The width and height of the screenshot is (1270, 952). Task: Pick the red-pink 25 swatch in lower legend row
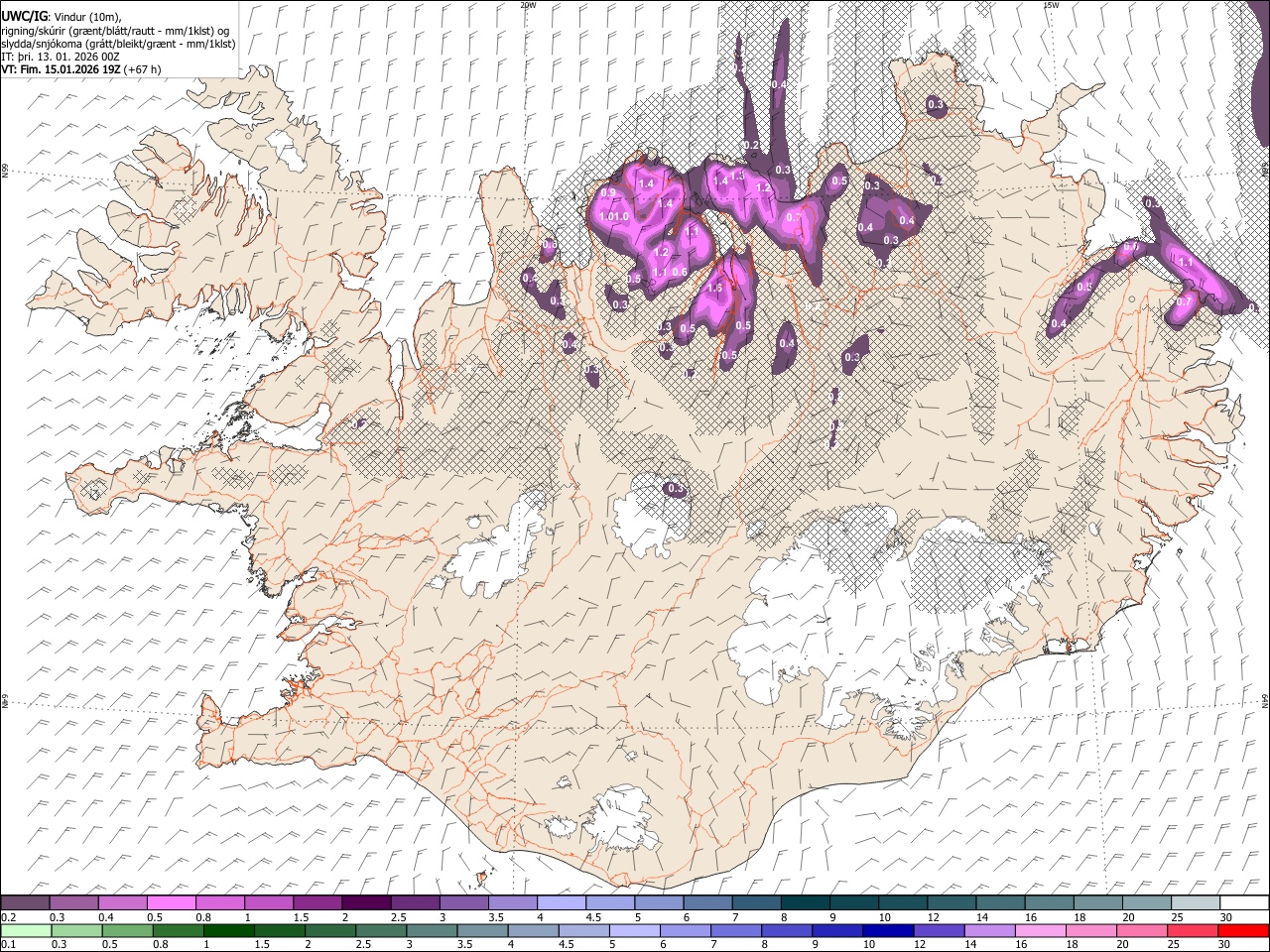click(1193, 930)
